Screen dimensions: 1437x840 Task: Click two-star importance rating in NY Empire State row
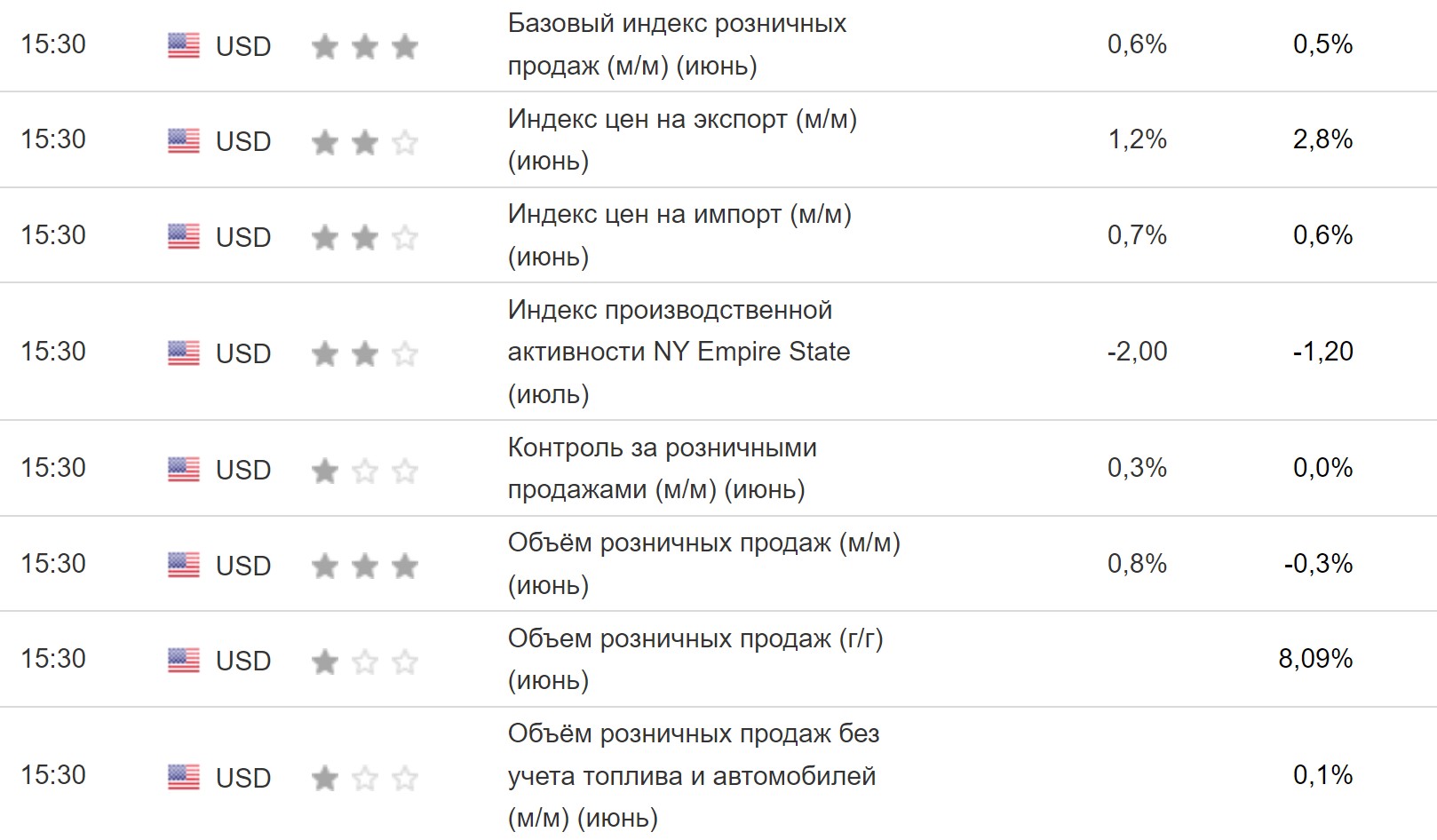364,353
